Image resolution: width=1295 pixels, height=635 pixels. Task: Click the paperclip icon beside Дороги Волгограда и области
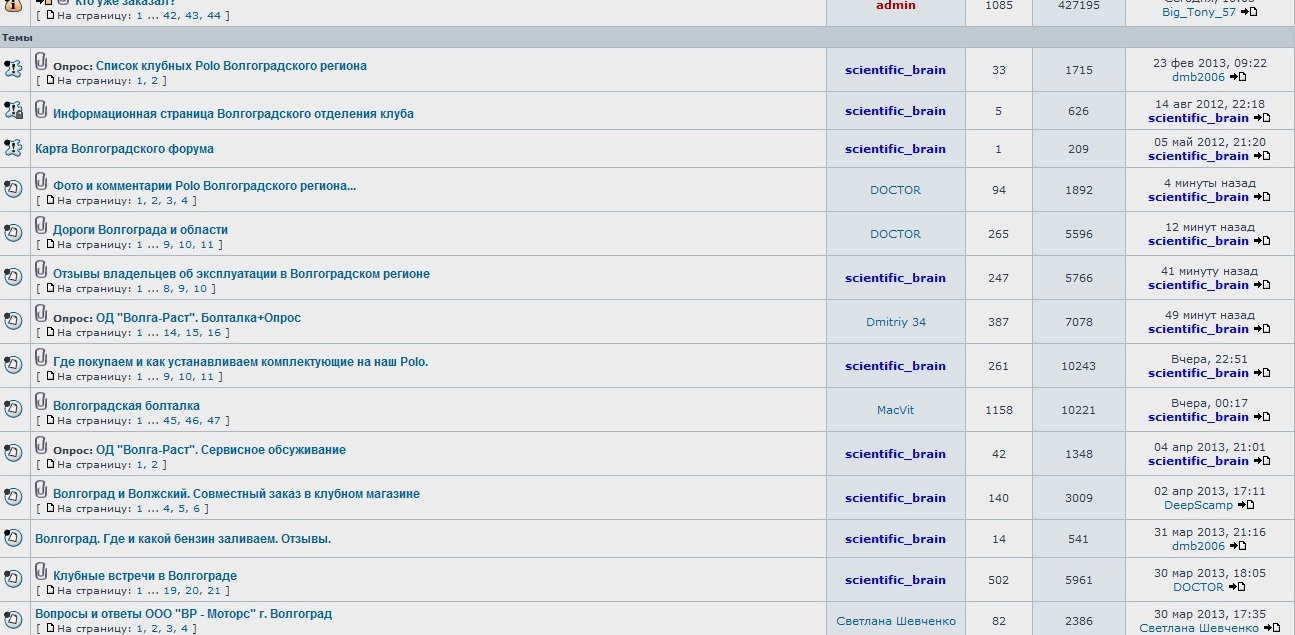[x=41, y=225]
